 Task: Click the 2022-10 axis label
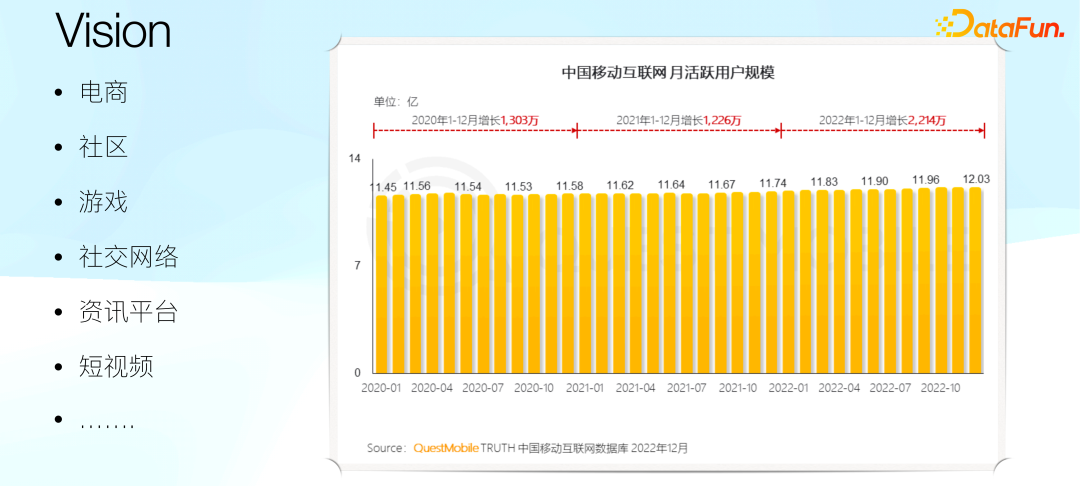point(941,388)
